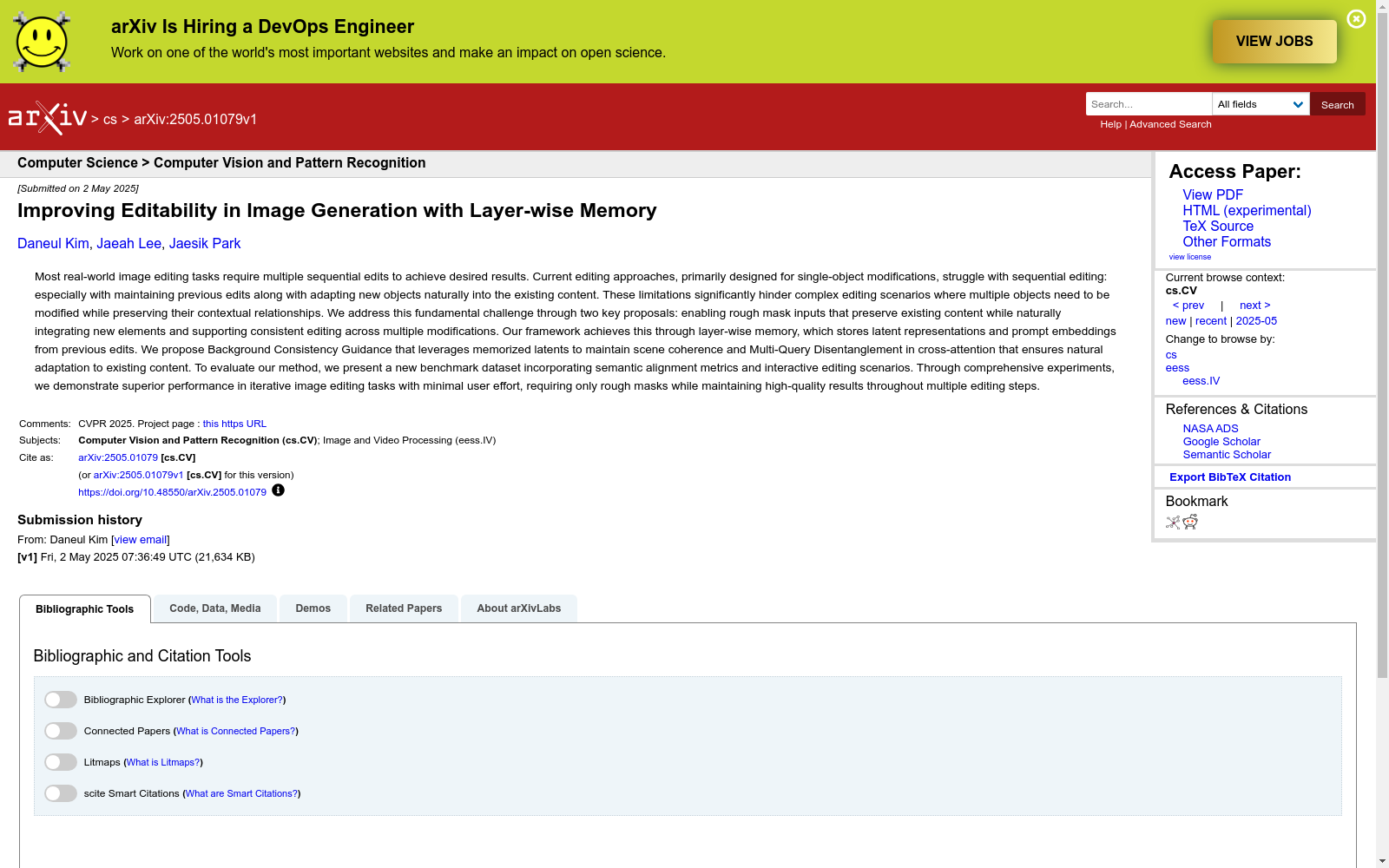Enable the Bibliographic Explorer toggle
Viewport: 1389px width, 868px height.
tap(61, 700)
